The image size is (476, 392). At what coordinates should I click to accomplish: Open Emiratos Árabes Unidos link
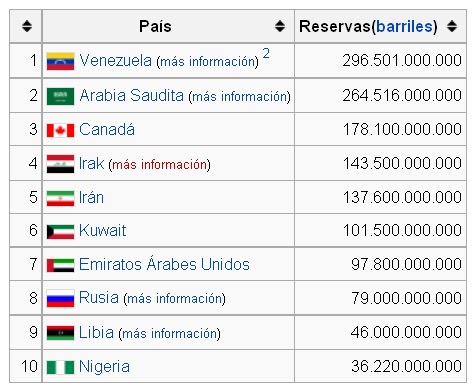coord(164,264)
